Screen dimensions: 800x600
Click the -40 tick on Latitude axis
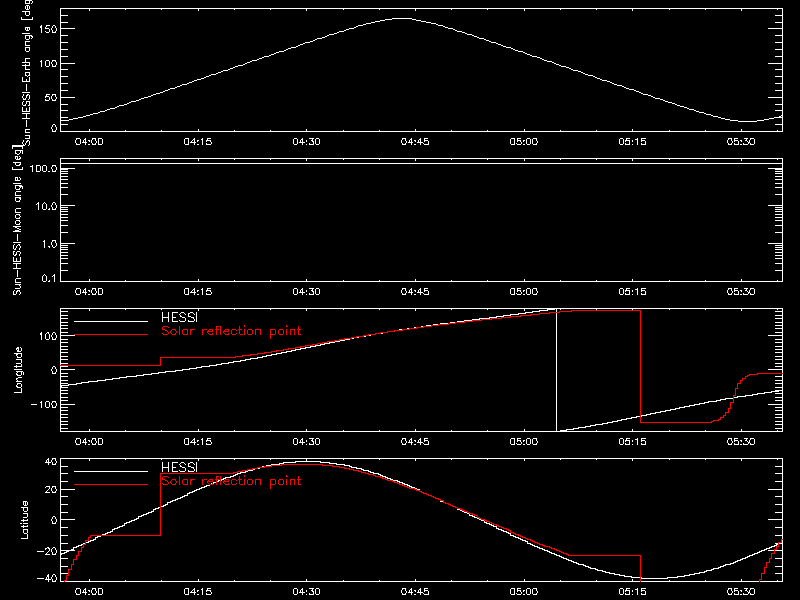click(x=48, y=579)
